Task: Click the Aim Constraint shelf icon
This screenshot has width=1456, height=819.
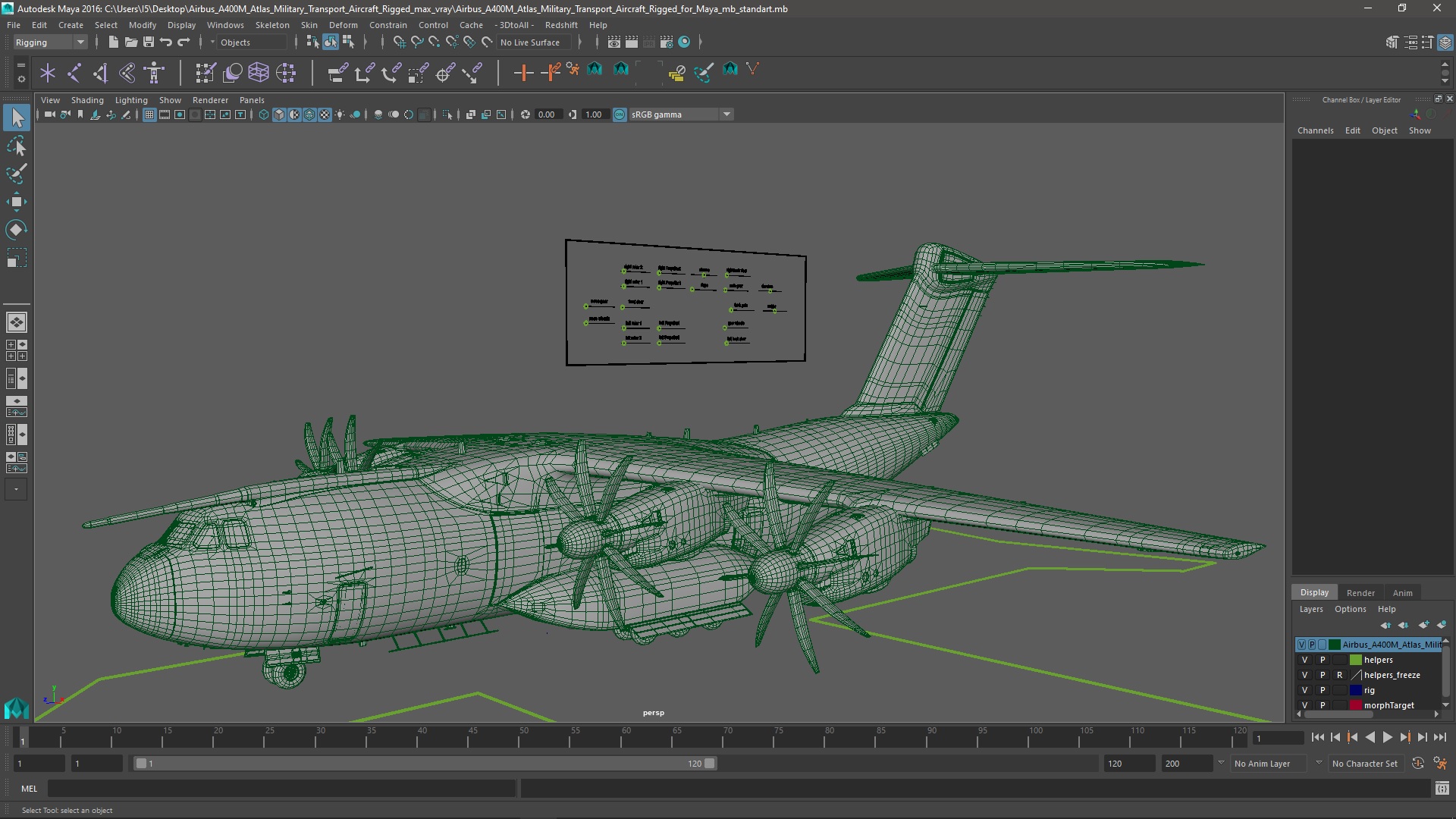Action: [445, 73]
